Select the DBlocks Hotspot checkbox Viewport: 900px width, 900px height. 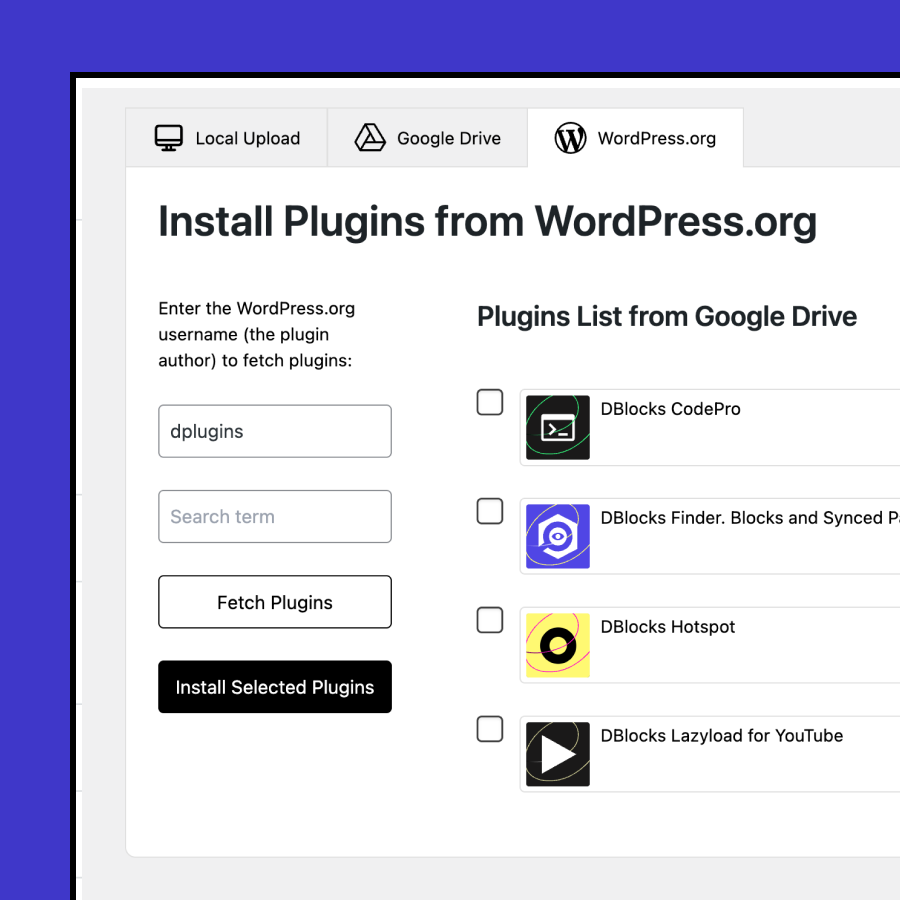[490, 620]
